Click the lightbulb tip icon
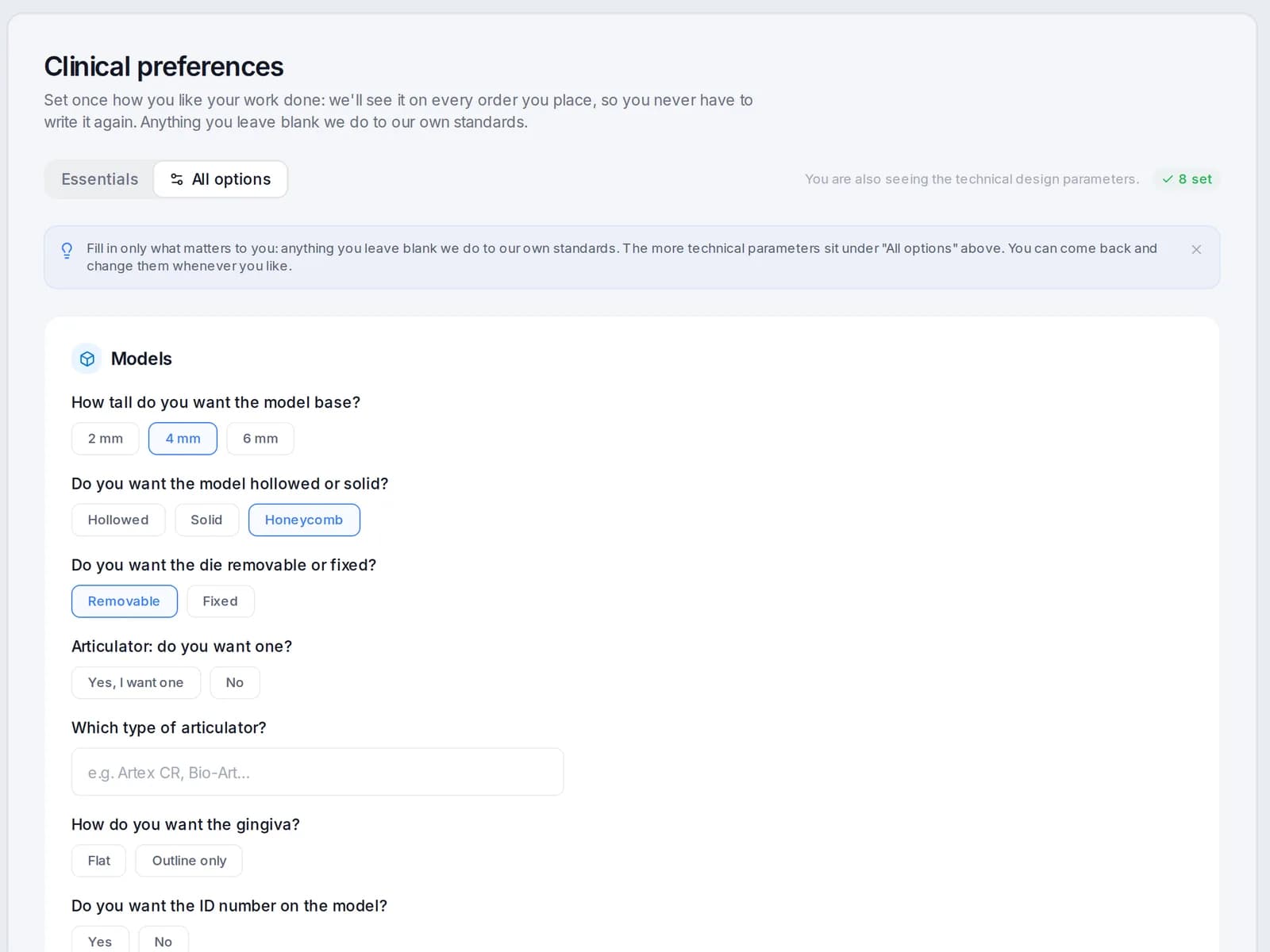This screenshot has height=952, width=1270. [67, 251]
